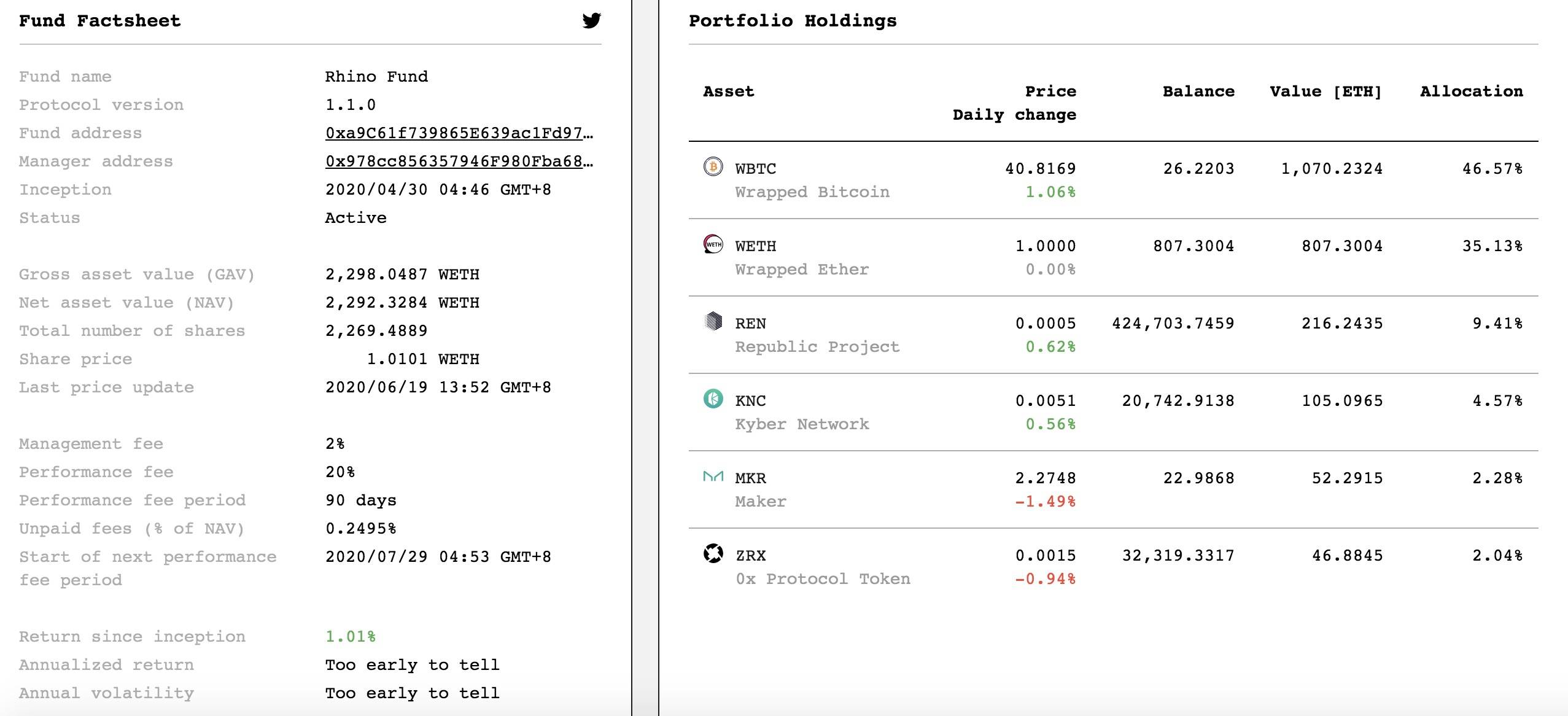Click the WETH token icon
This screenshot has width=1568, height=716.
pos(713,244)
